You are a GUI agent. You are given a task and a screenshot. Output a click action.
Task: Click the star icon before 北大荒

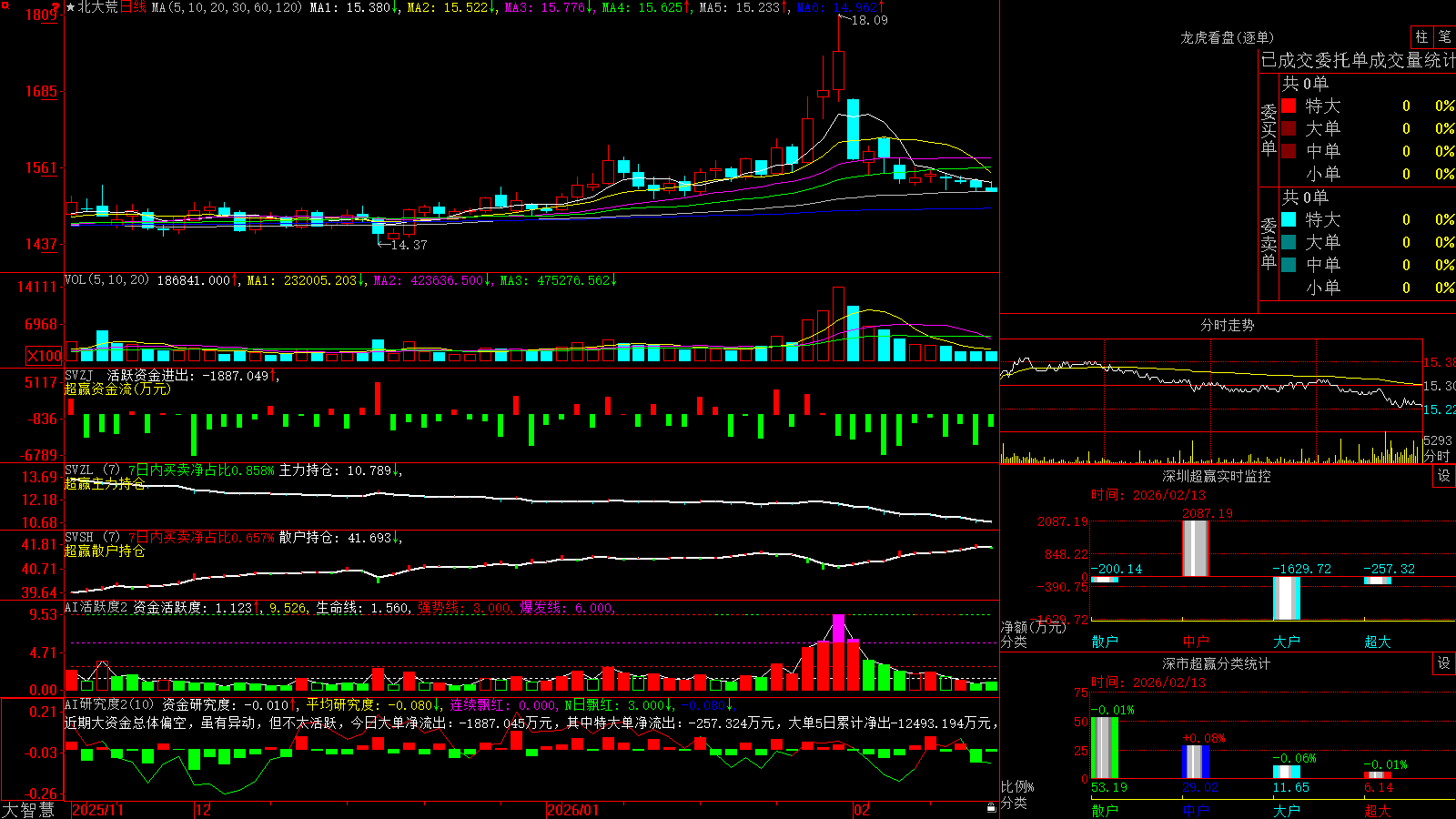(x=70, y=7)
